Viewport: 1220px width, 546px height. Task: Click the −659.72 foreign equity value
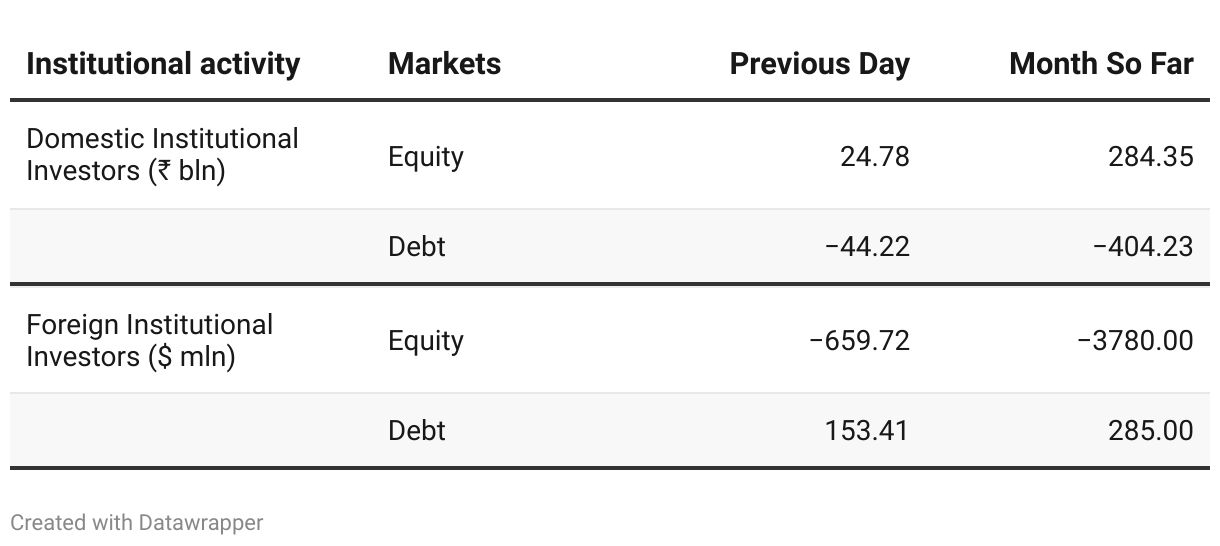click(x=859, y=340)
